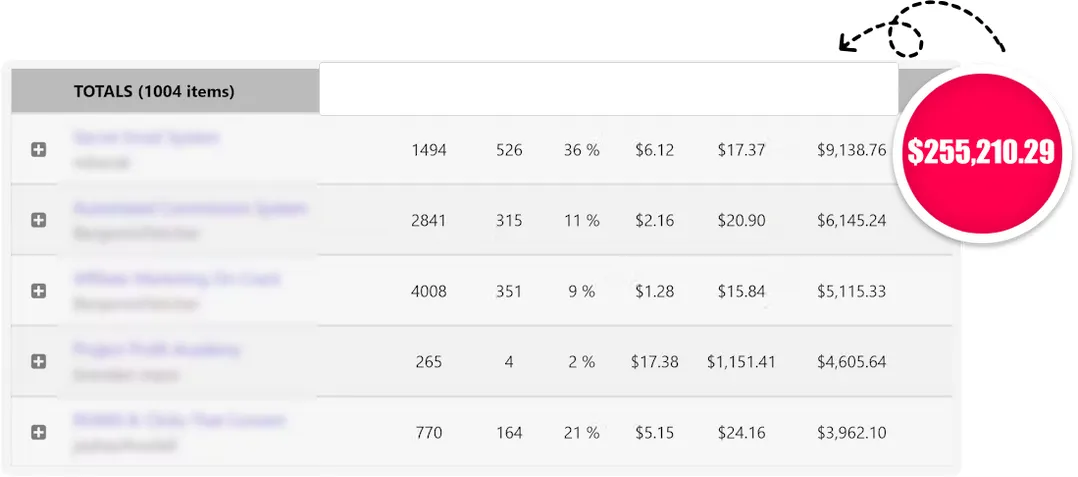Expand the row totaling $6,145.24

coord(38,220)
